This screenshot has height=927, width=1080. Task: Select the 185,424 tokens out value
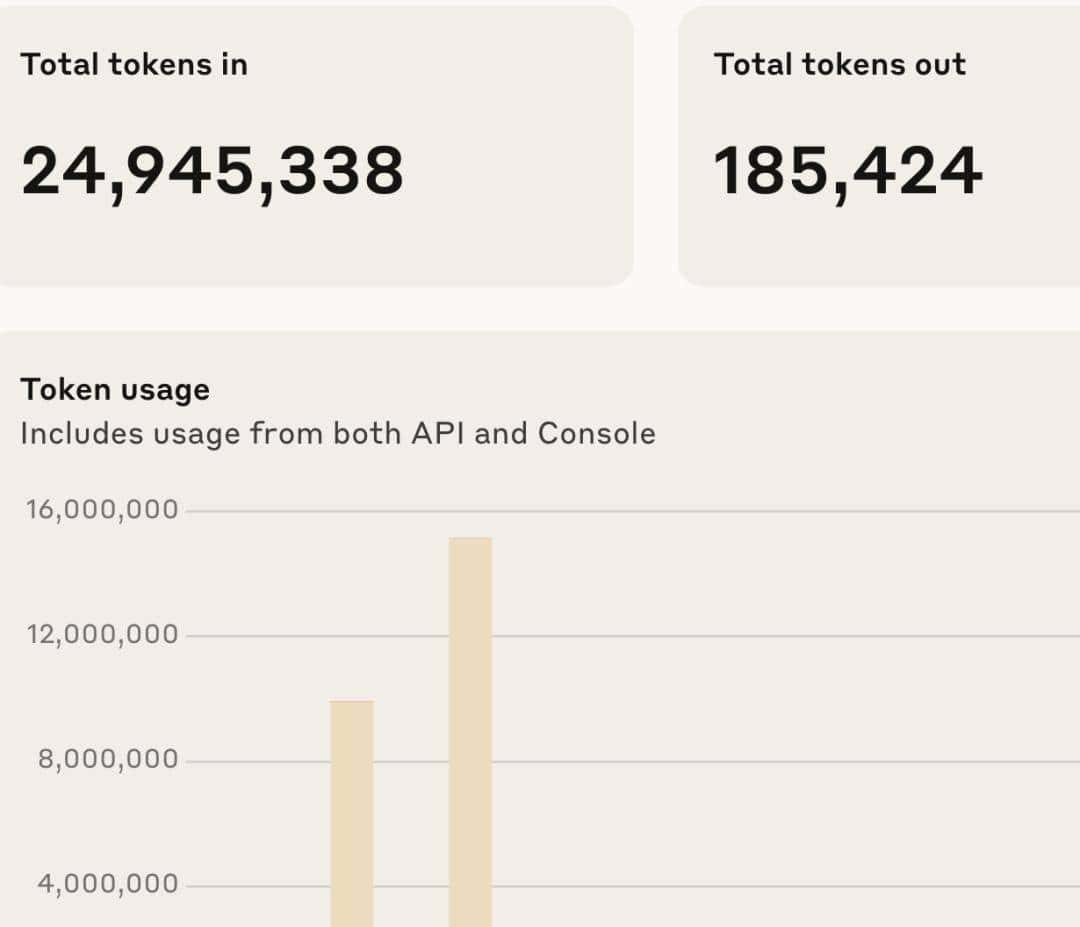click(847, 171)
